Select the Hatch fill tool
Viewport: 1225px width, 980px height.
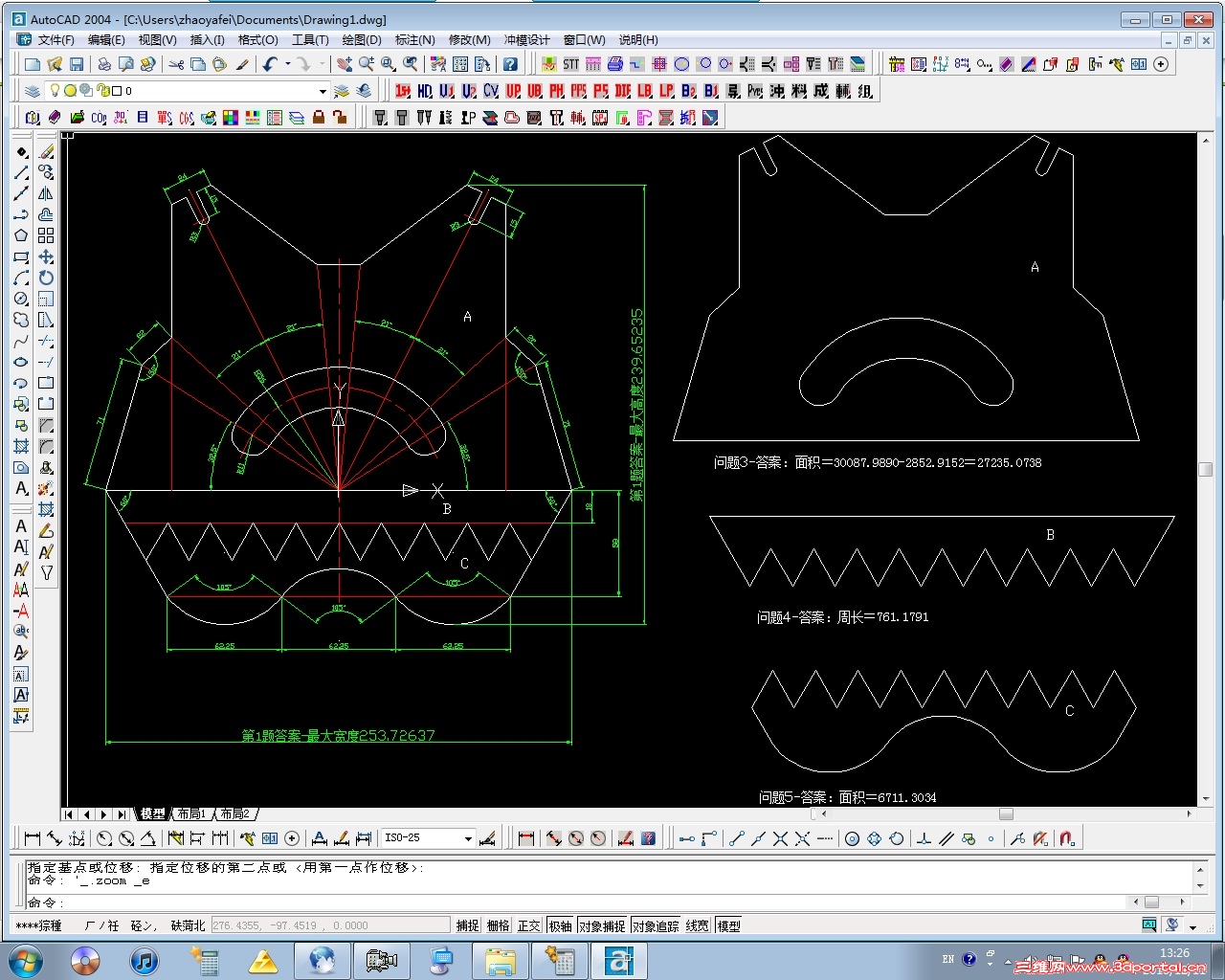click(21, 446)
